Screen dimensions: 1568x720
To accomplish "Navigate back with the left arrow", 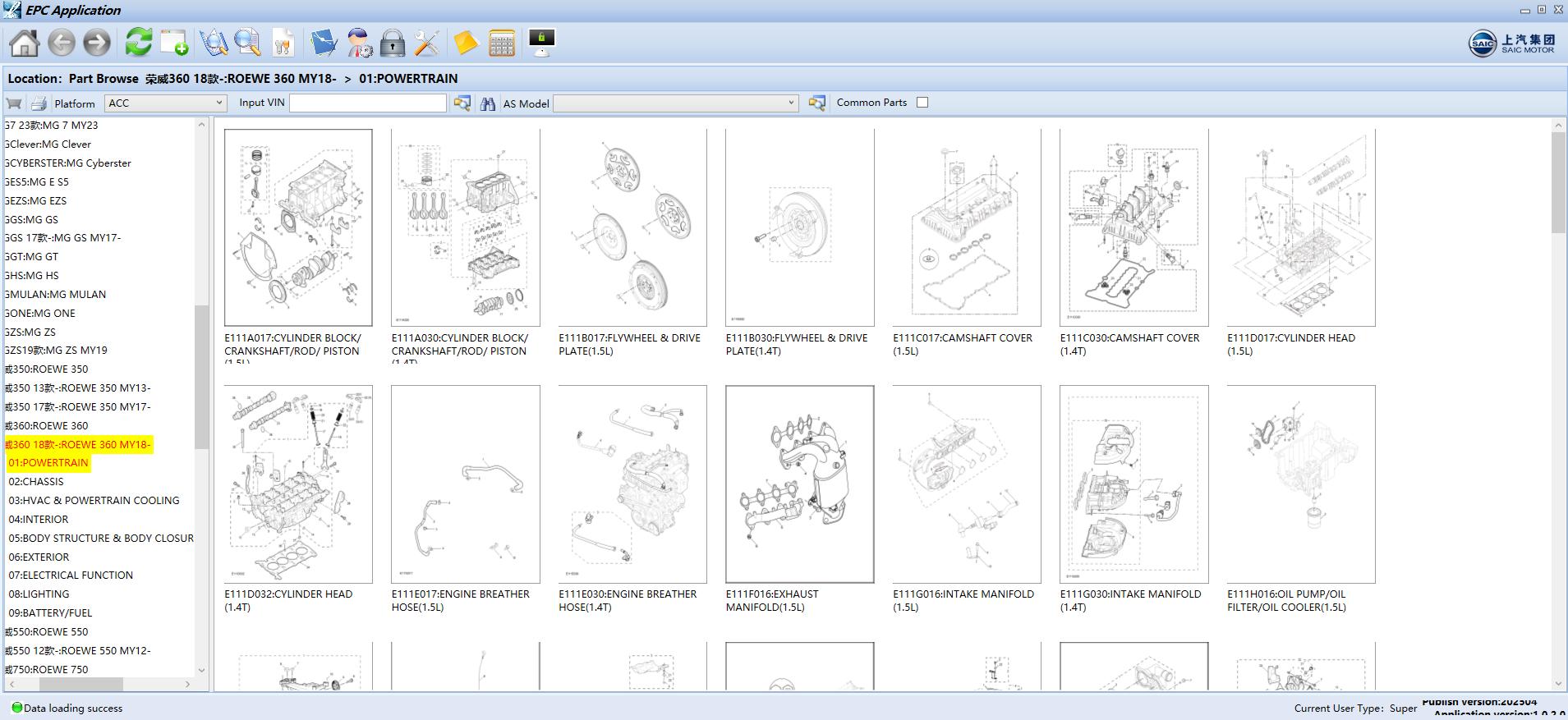I will coord(62,43).
